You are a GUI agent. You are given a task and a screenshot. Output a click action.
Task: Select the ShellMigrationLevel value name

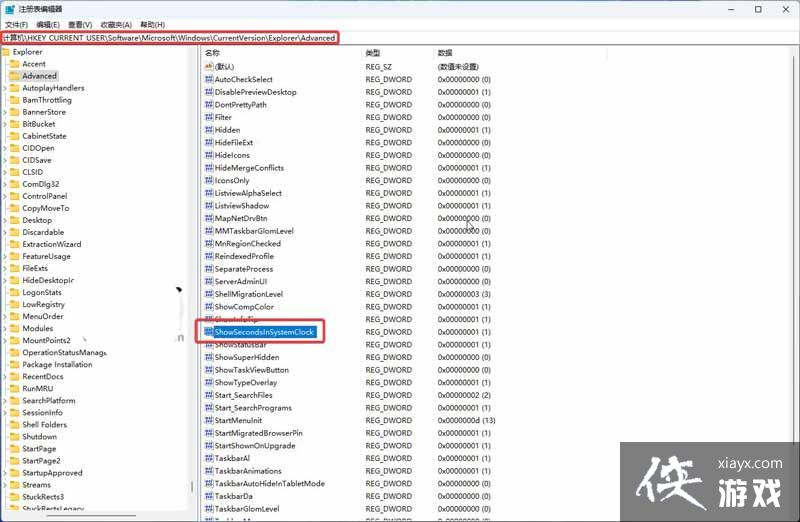point(248,294)
